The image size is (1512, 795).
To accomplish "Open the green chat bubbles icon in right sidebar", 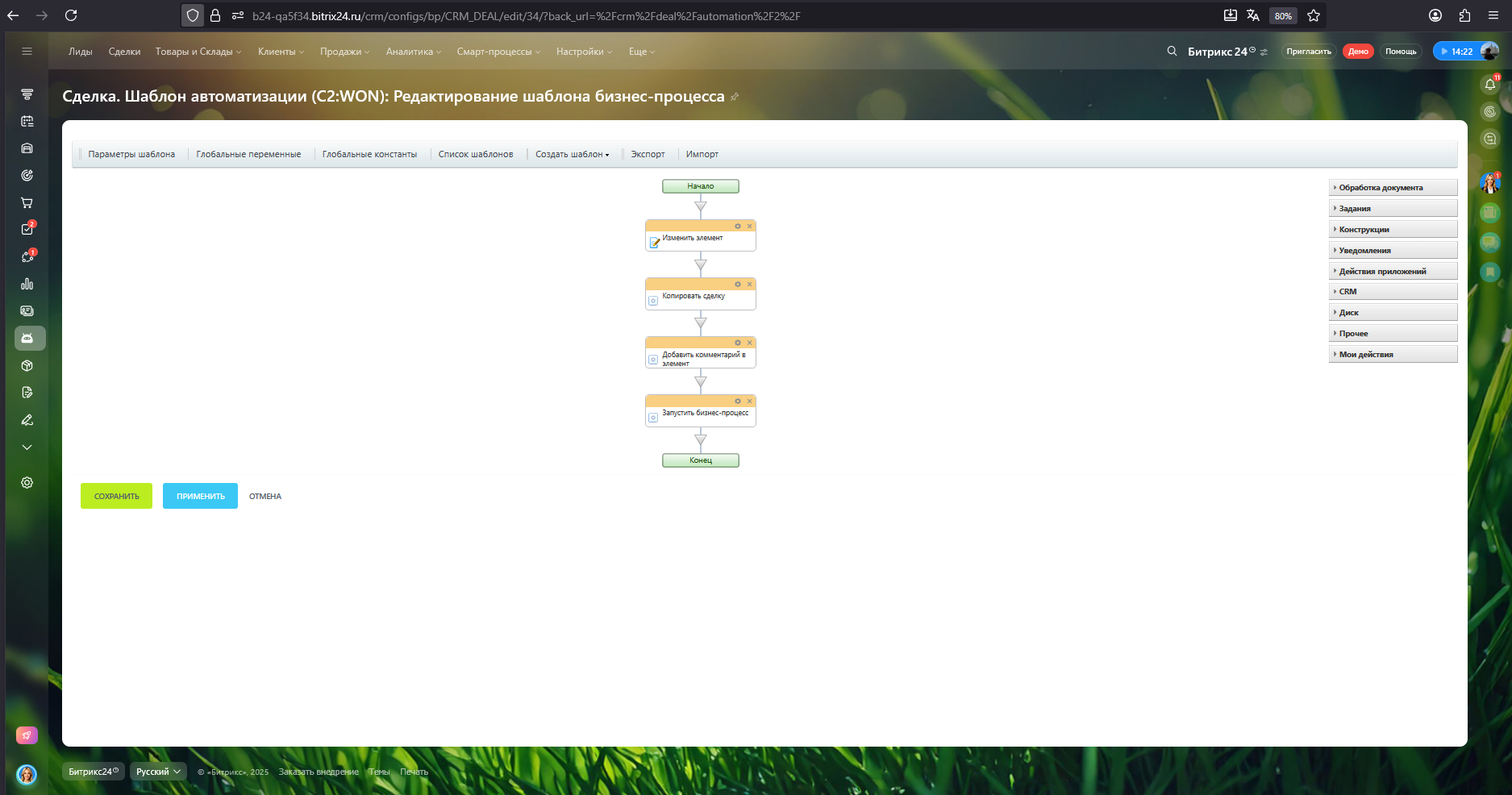I will click(1490, 243).
